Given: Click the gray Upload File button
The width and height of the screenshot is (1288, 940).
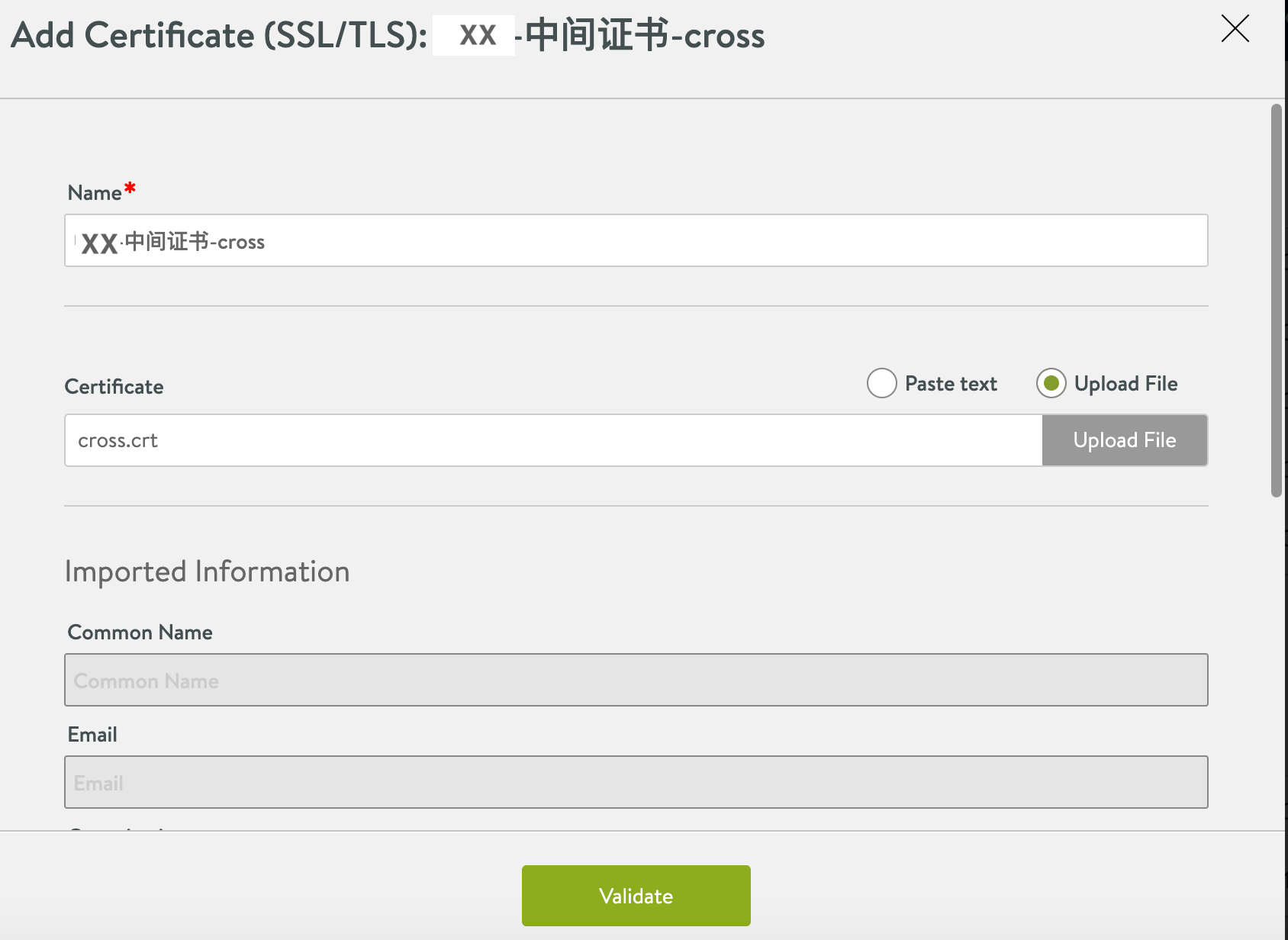Looking at the screenshot, I should 1125,440.
